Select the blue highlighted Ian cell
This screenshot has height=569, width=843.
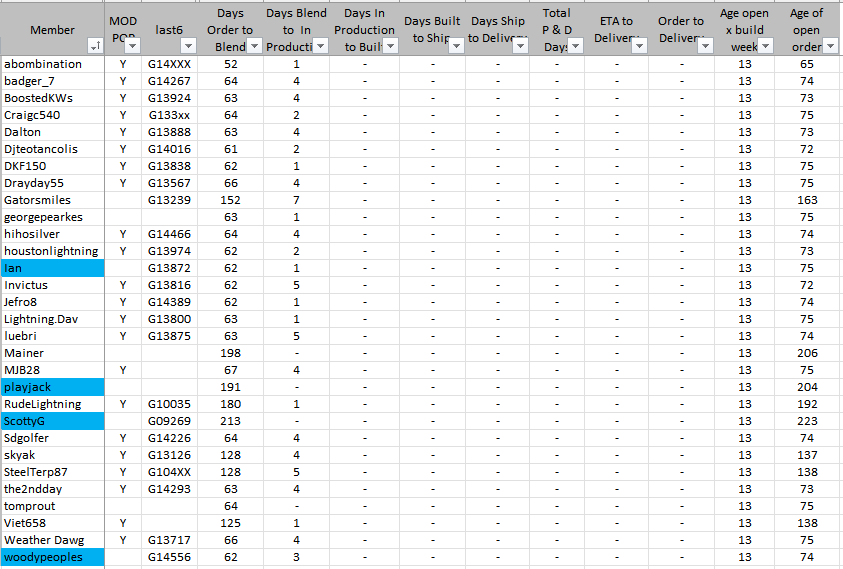[52, 268]
